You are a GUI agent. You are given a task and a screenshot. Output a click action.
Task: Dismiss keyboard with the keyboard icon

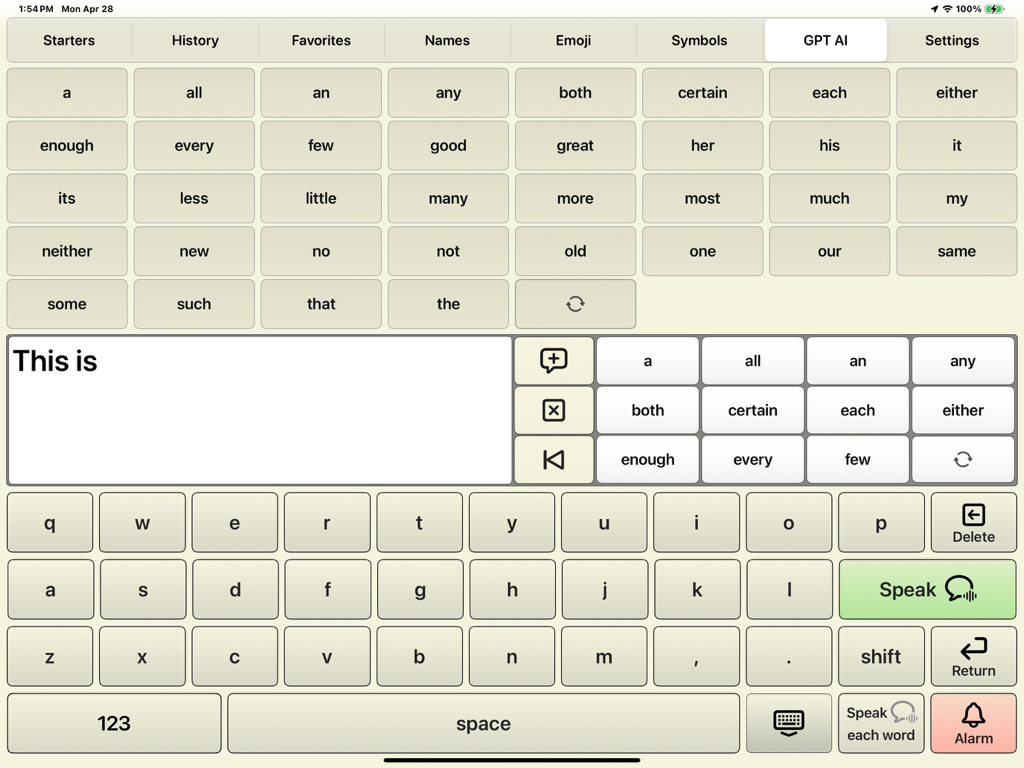coord(789,722)
